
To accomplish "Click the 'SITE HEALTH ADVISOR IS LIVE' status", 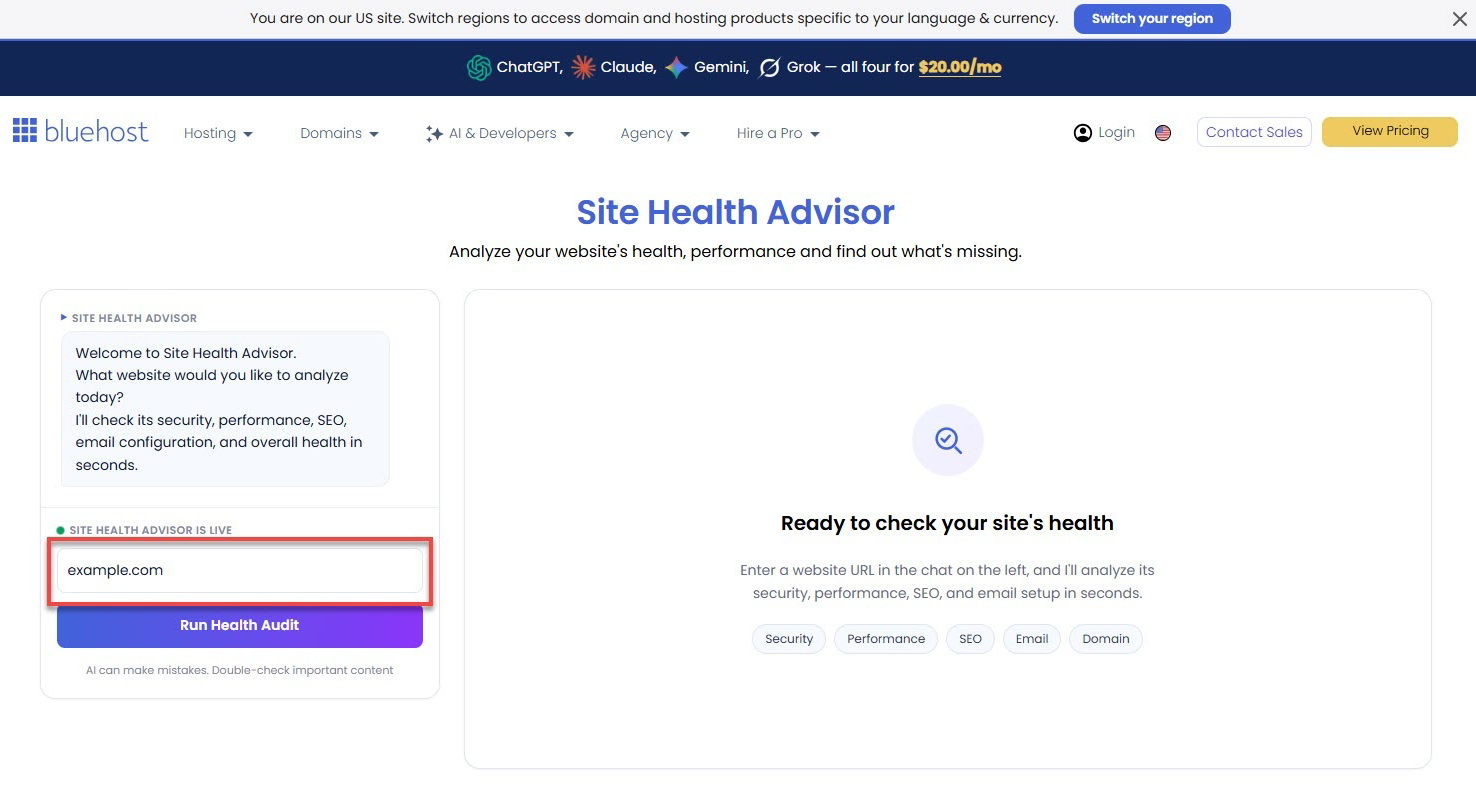I will point(150,530).
